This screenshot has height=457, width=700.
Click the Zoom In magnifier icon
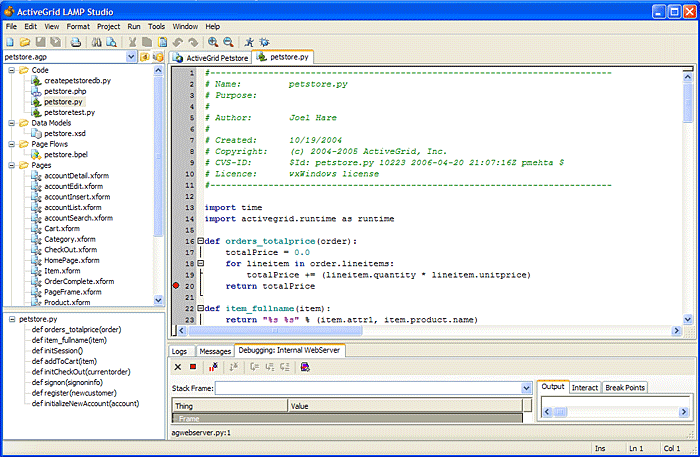tap(213, 42)
